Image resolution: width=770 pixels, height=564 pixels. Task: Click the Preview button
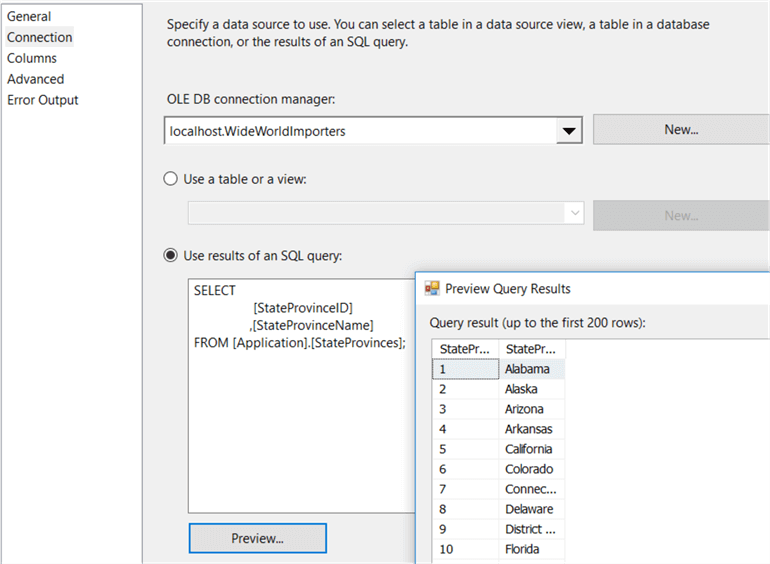(257, 538)
